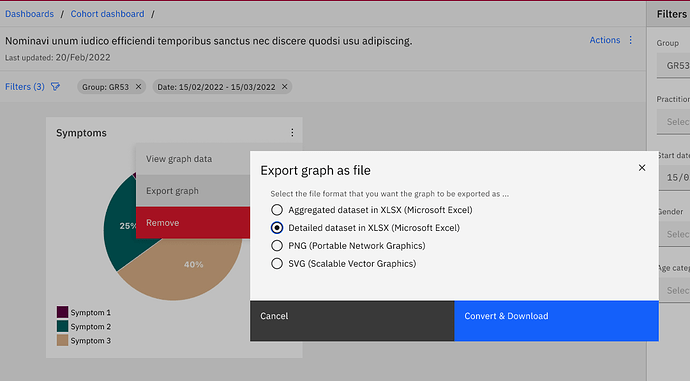Remove the Date range filter chip
690x381 pixels.
coord(284,87)
